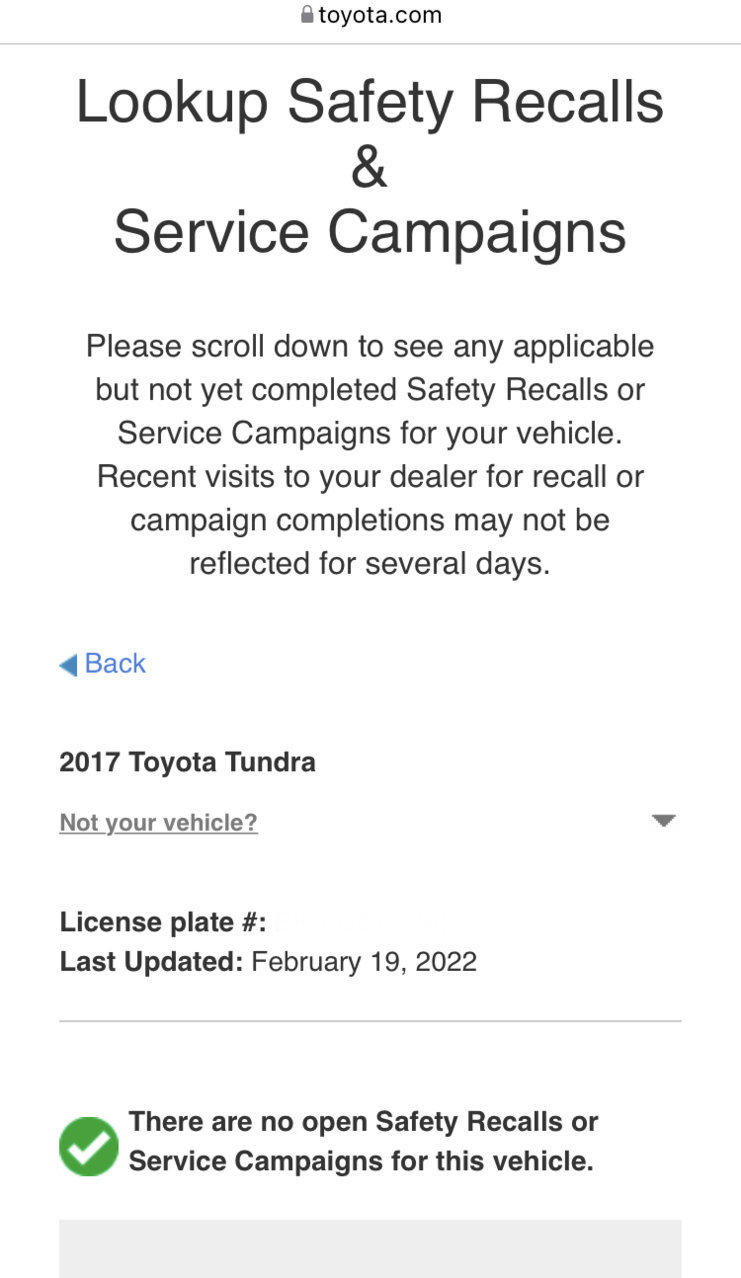The height and width of the screenshot is (1278, 741).
Task: Open the 'Not your vehicle?' link
Action: [159, 823]
